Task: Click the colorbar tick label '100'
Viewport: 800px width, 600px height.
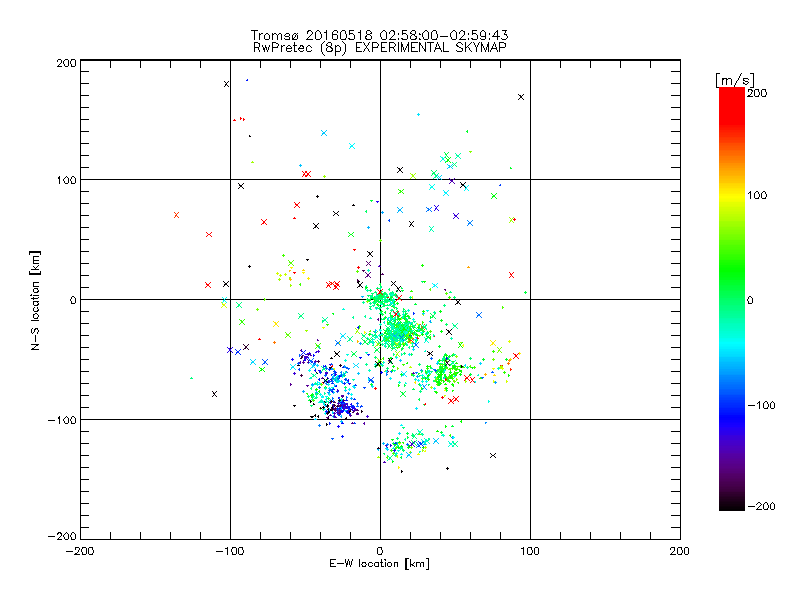Action: point(757,195)
